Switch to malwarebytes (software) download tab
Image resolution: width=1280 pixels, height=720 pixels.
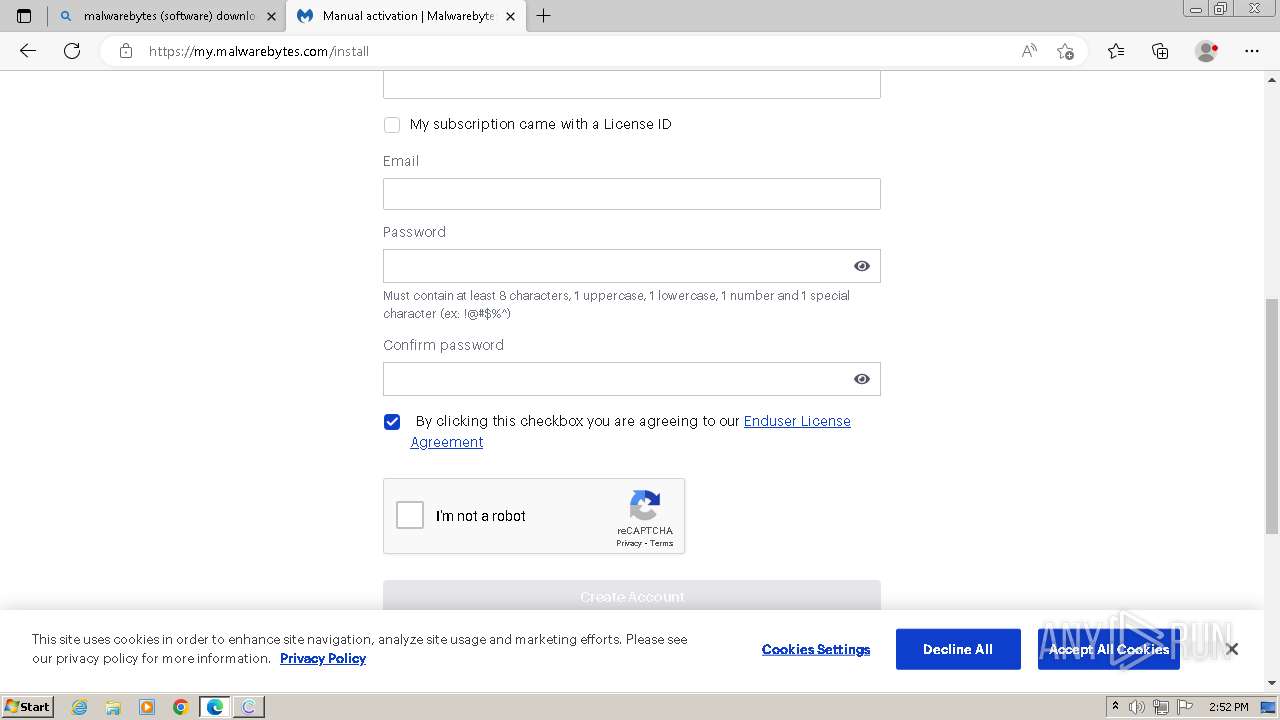pyautogui.click(x=166, y=16)
